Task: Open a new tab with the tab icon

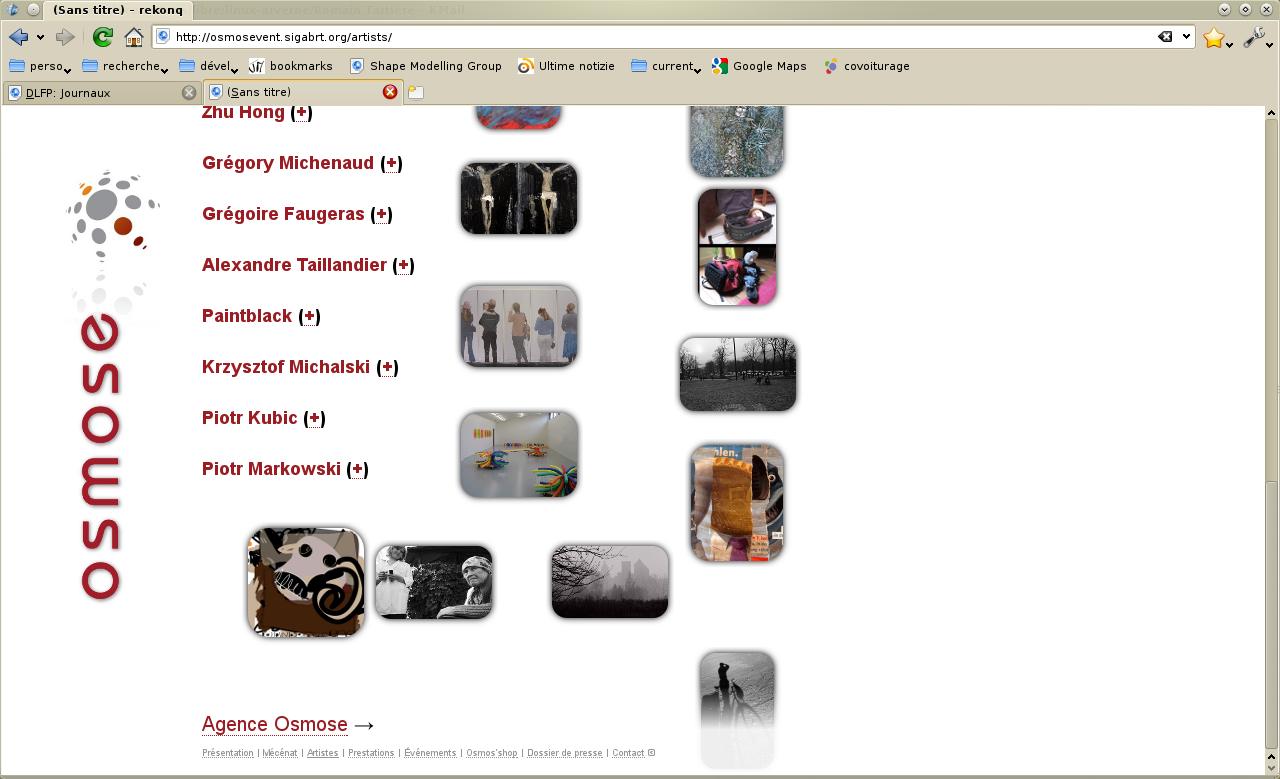Action: [x=416, y=92]
